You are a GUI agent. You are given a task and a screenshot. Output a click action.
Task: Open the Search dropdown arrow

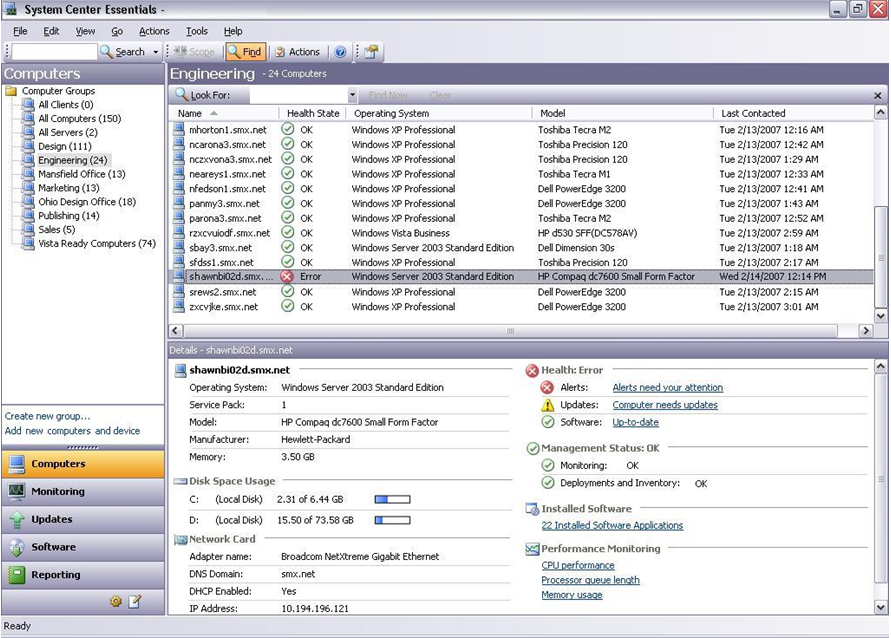pyautogui.click(x=155, y=52)
